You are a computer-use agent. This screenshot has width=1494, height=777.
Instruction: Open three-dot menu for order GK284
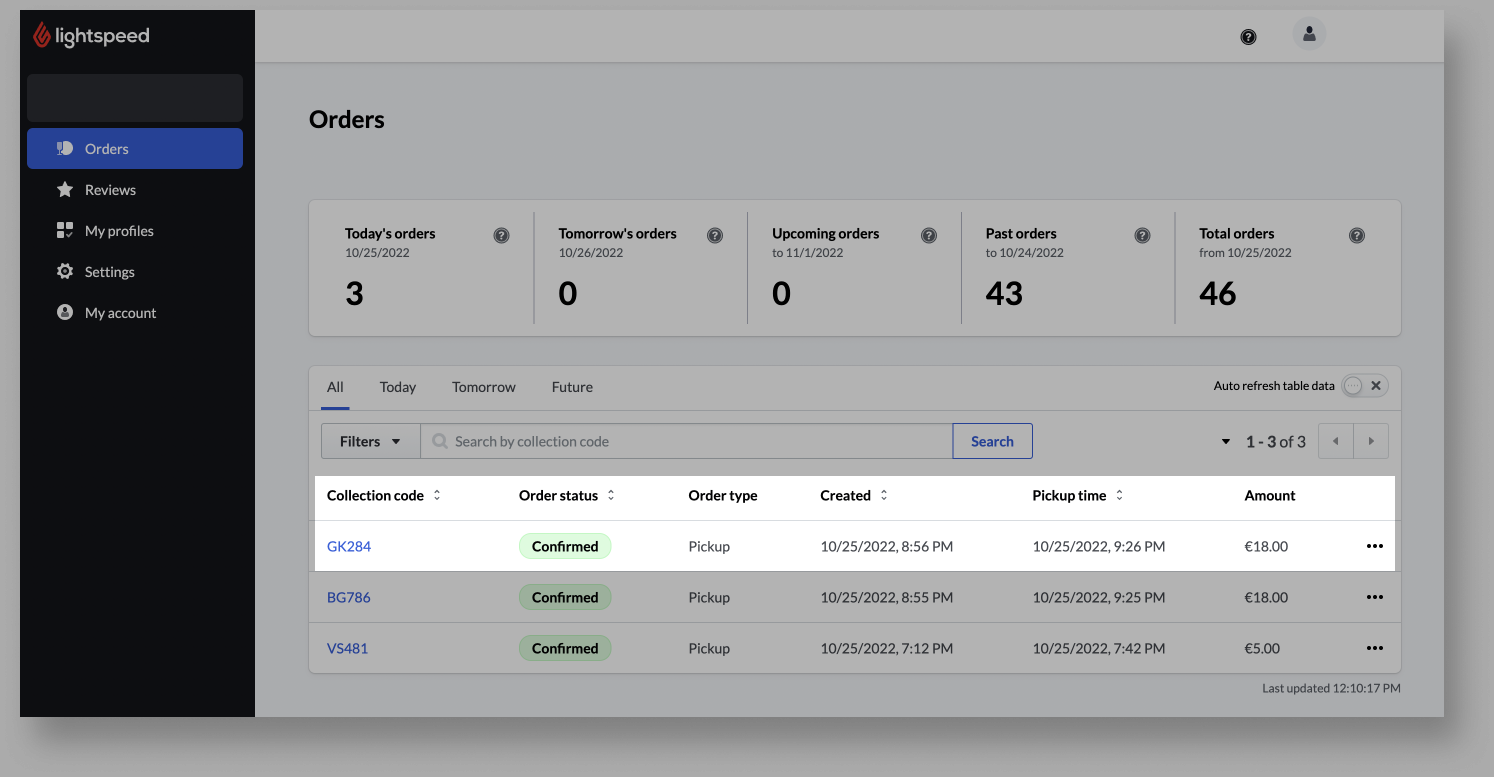point(1375,546)
